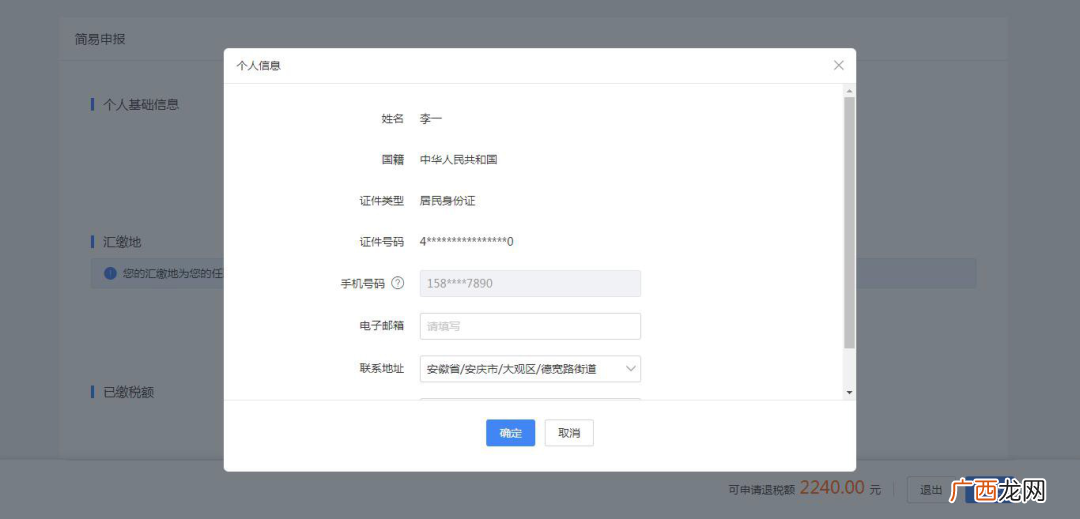Close the 个人信息 dialog with X
The height and width of the screenshot is (519, 1080).
(x=838, y=65)
